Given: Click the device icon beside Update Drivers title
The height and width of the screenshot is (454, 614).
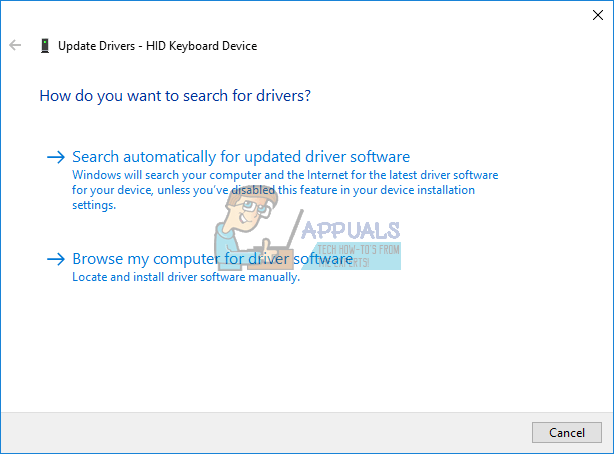Looking at the screenshot, I should pos(45,46).
